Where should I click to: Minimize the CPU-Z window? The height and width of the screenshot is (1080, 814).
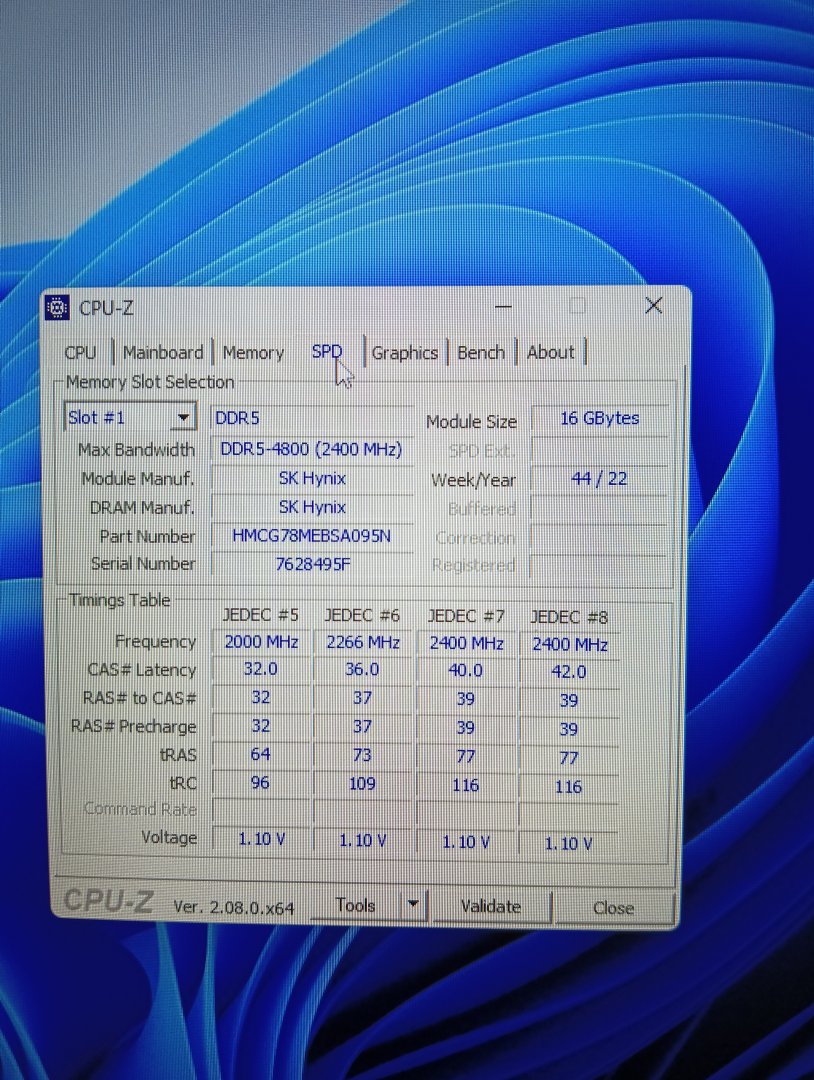pos(503,306)
